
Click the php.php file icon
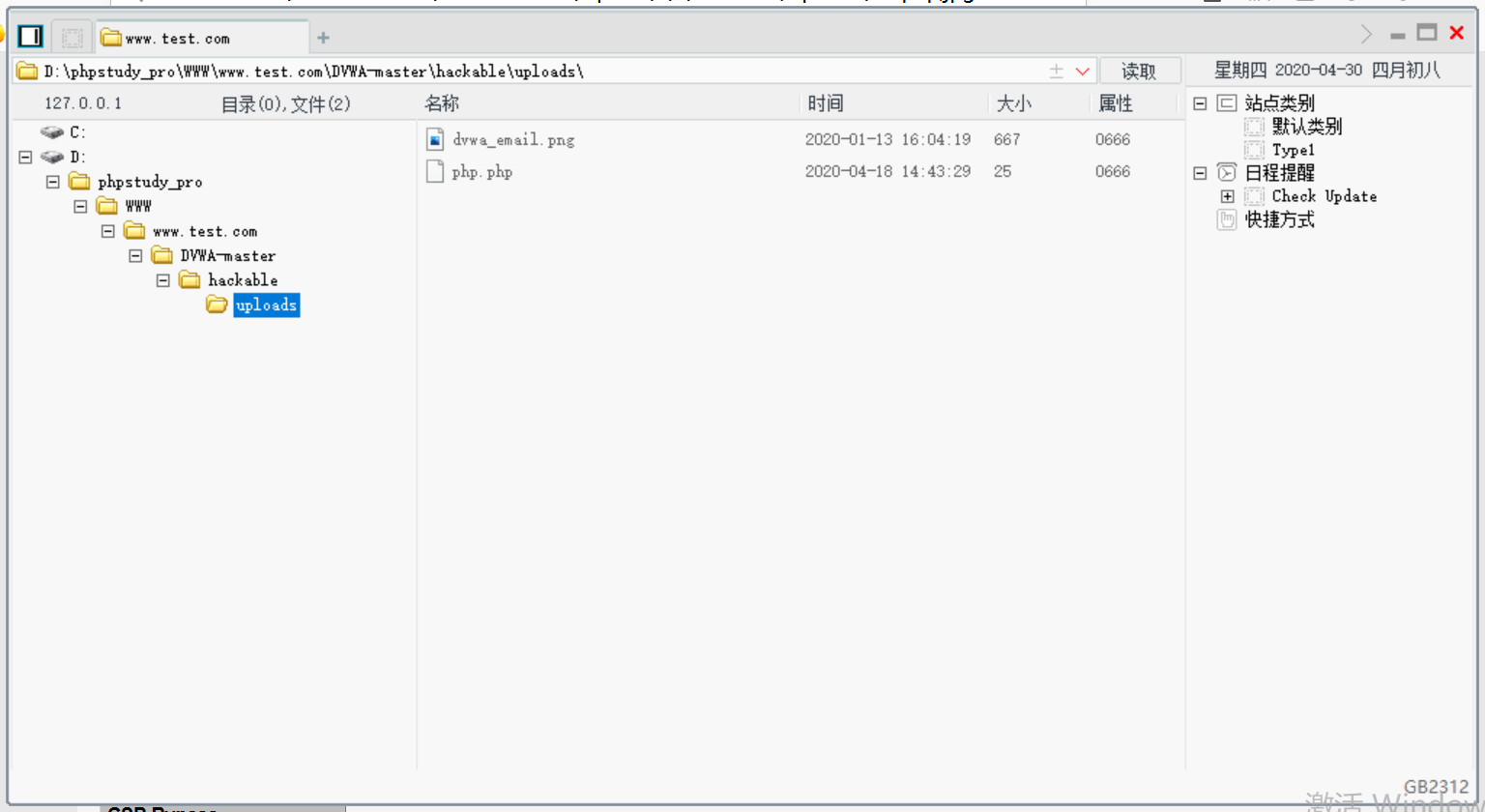point(435,171)
